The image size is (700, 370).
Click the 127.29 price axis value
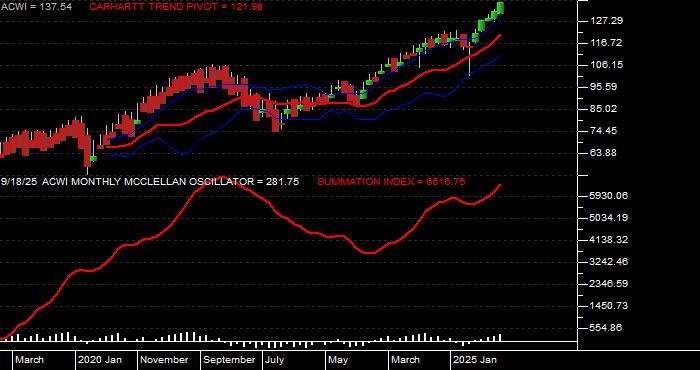click(606, 21)
